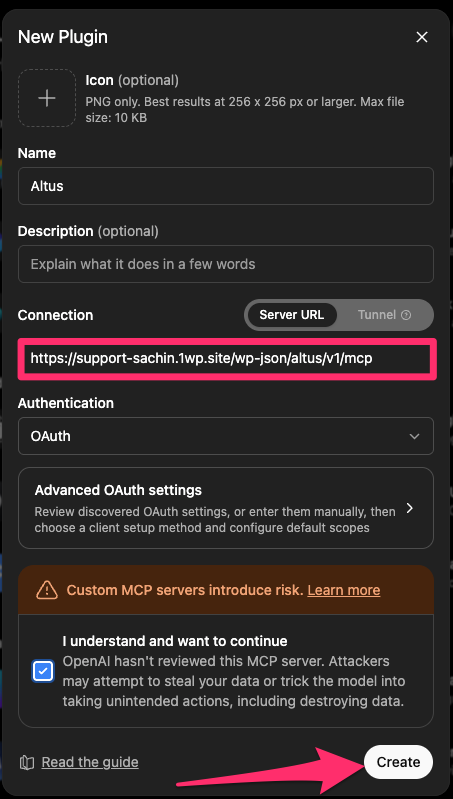
Task: Click the Icon (optional) label
Action: 132,80
